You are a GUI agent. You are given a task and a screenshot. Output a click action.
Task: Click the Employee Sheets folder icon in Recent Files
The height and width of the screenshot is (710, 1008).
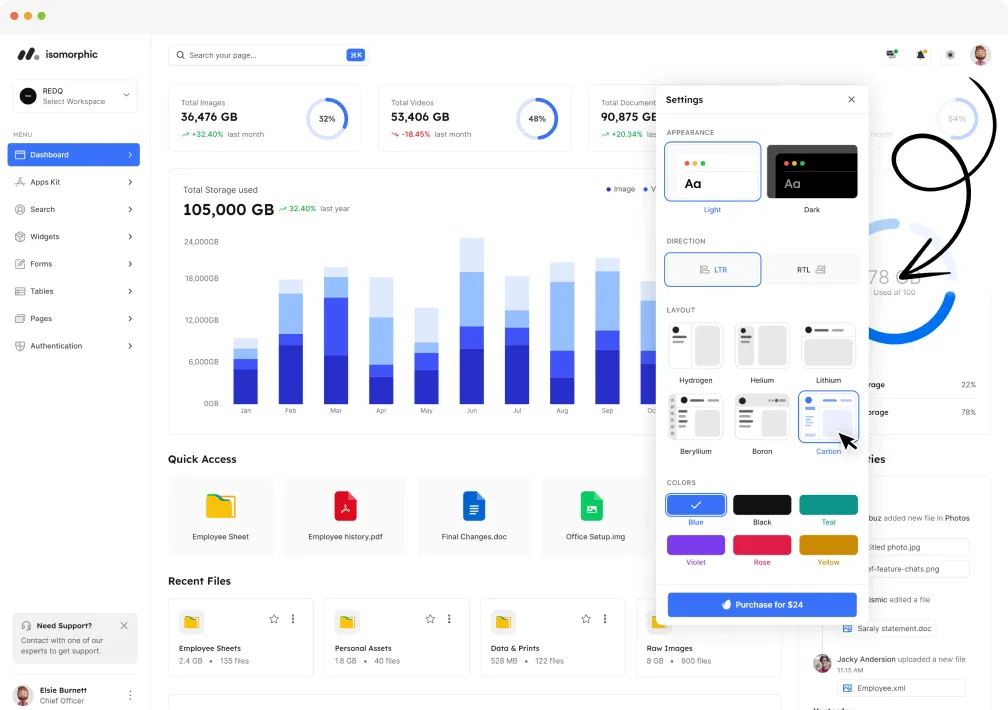click(x=192, y=622)
